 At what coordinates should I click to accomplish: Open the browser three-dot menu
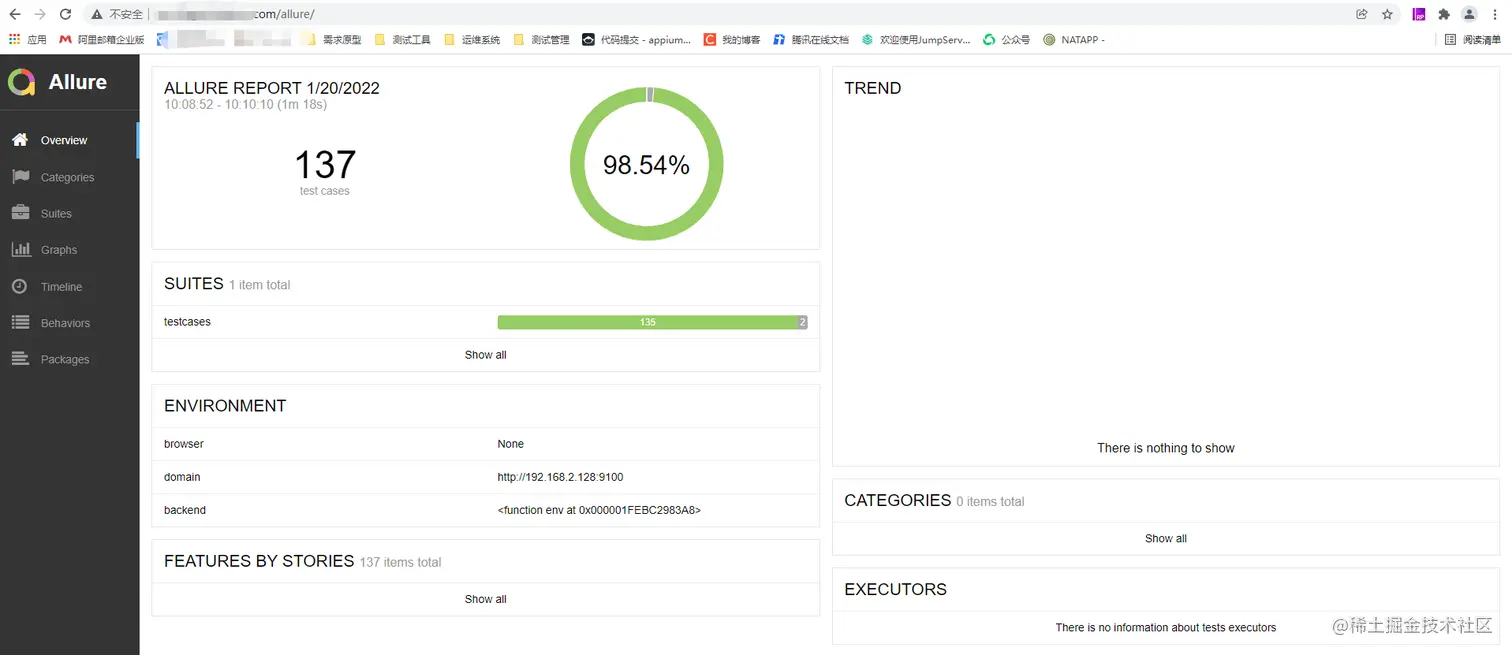[1496, 14]
